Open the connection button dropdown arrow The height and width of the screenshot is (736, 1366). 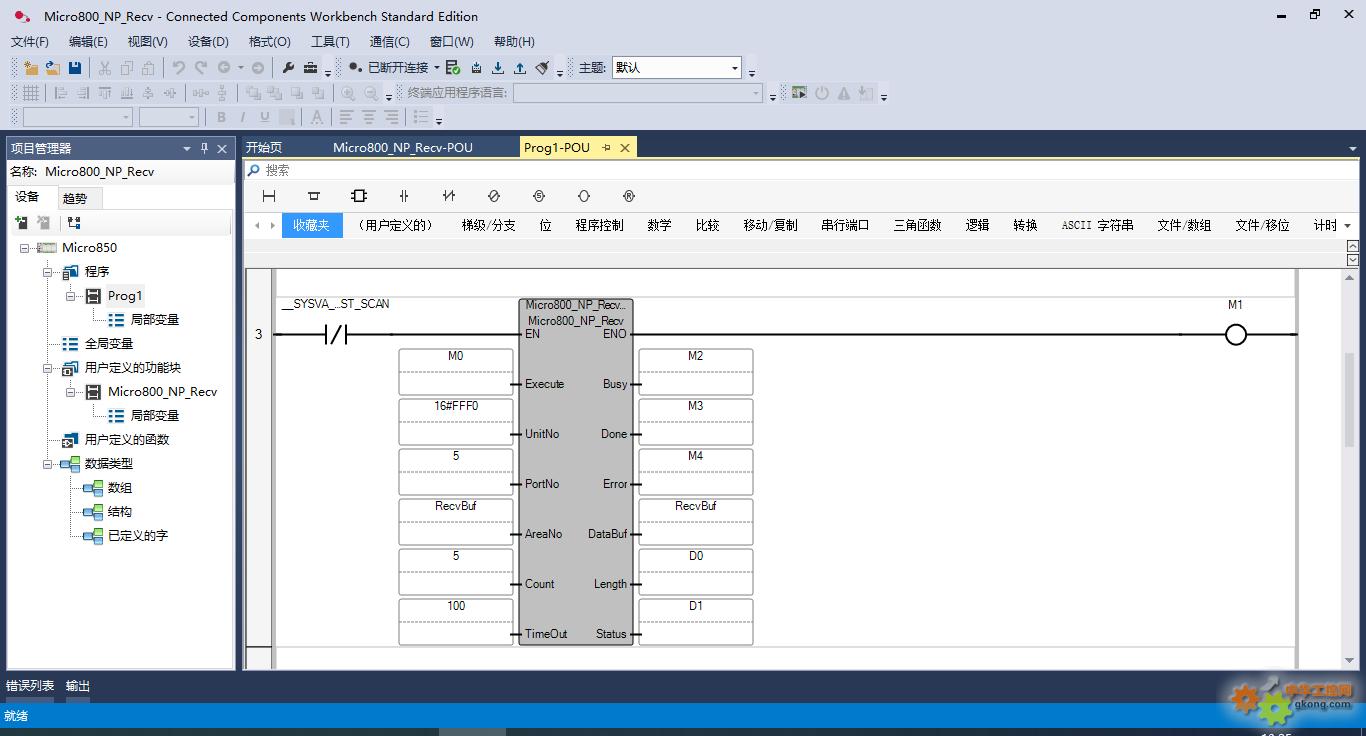tap(437, 68)
